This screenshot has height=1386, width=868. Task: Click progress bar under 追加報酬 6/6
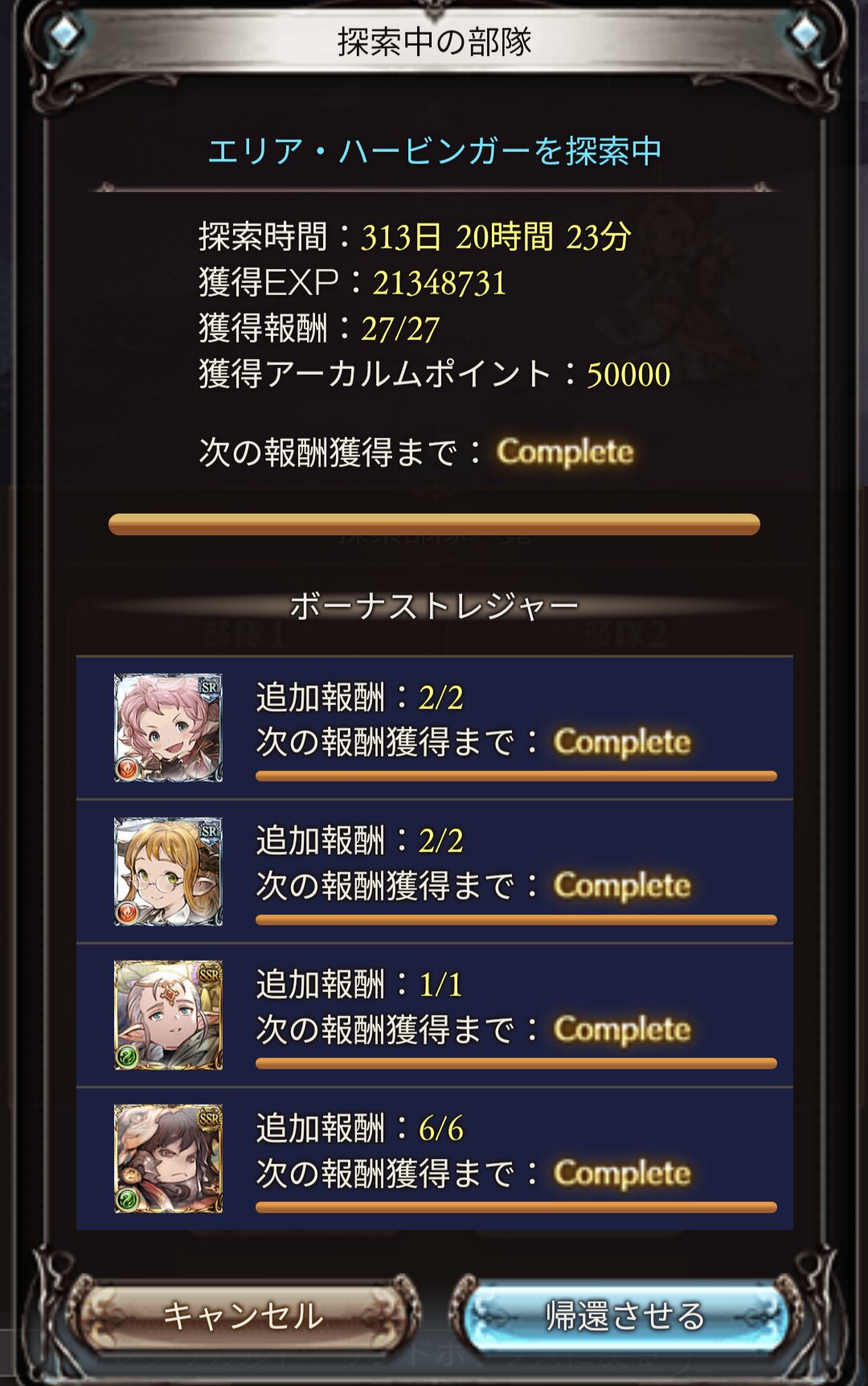click(516, 1207)
